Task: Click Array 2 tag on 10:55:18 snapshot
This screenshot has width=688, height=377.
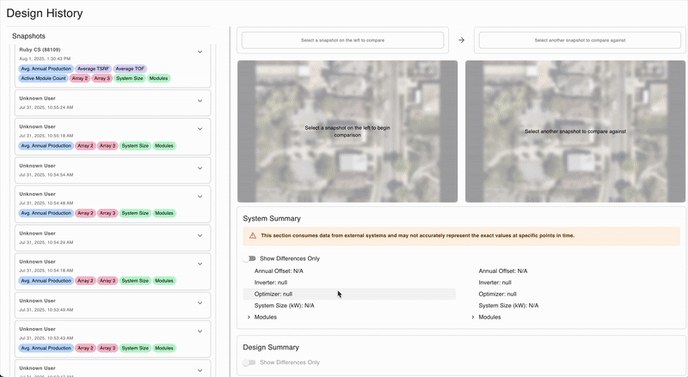Action: pos(86,146)
